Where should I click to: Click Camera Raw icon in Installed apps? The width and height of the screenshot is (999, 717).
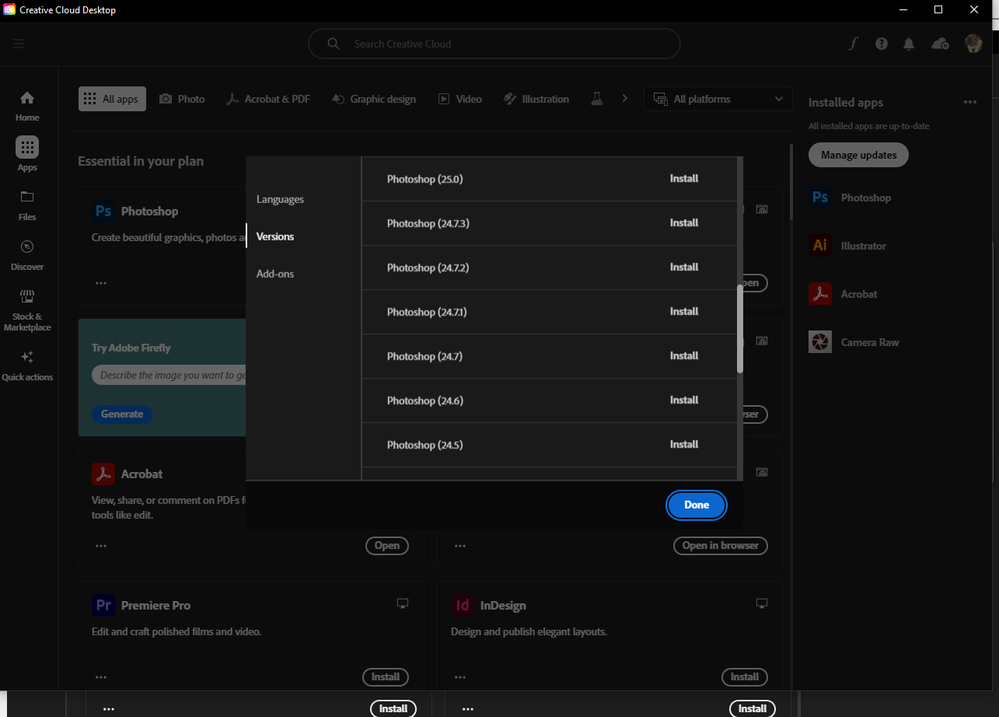(820, 342)
